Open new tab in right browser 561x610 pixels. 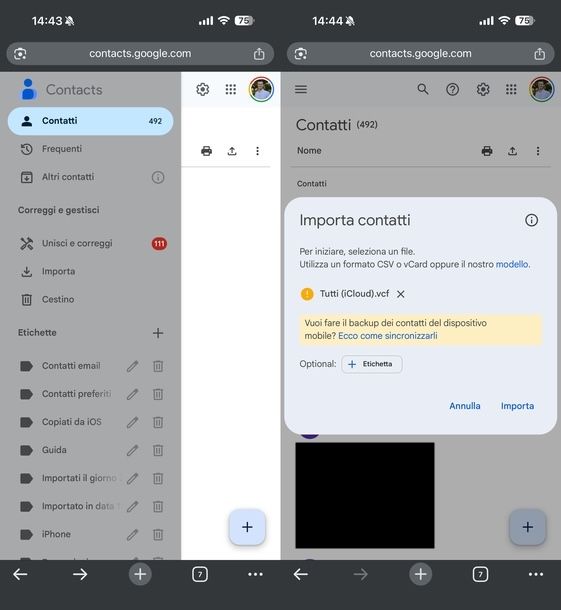pyautogui.click(x=421, y=574)
